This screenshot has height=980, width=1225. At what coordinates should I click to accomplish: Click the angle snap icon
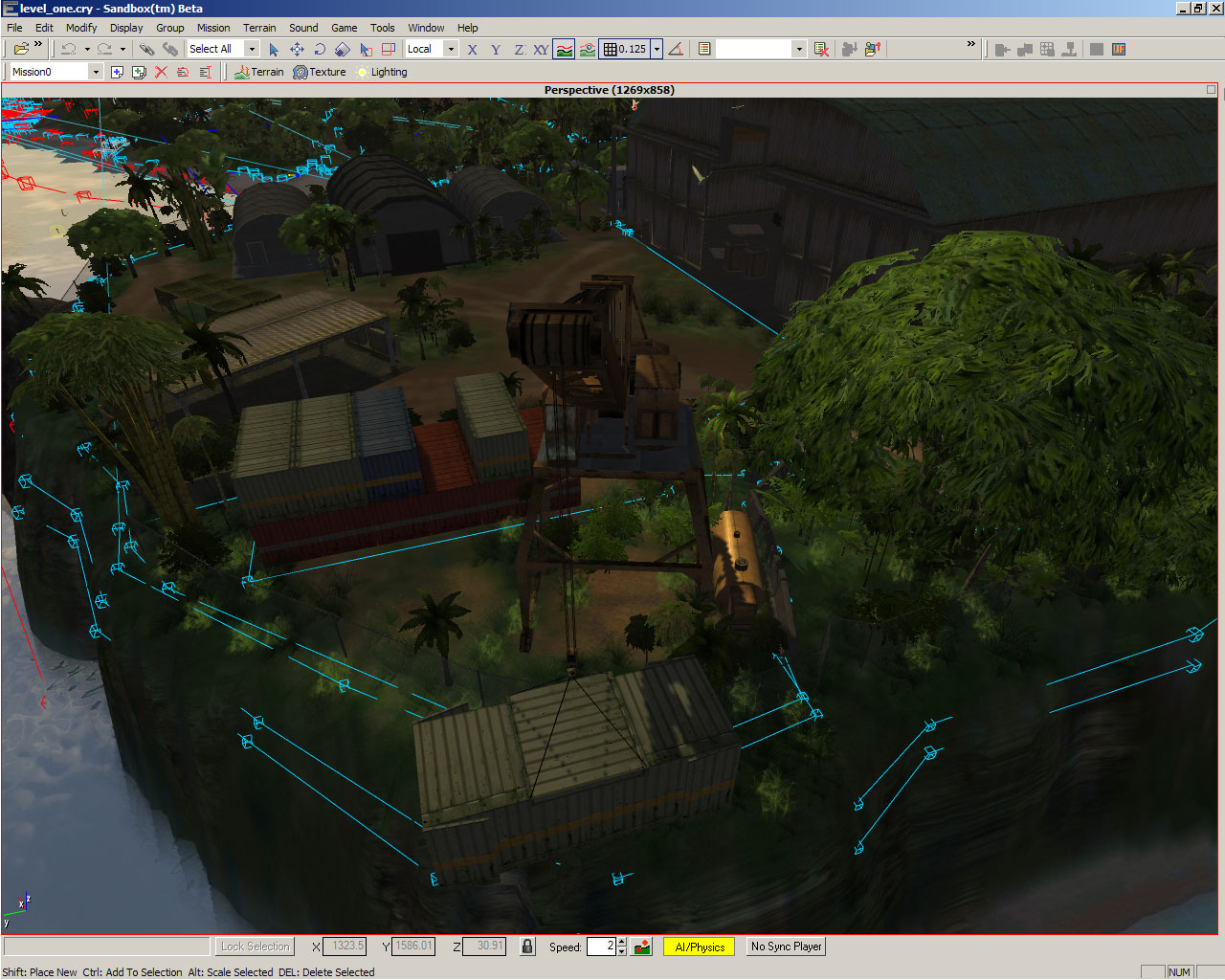click(x=676, y=49)
